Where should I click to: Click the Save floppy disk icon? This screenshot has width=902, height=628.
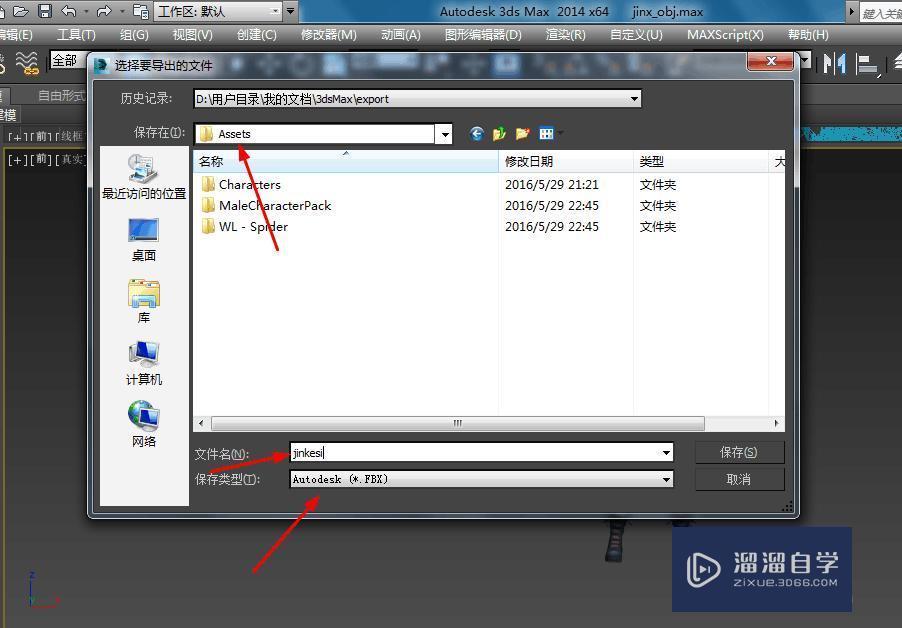click(x=45, y=11)
